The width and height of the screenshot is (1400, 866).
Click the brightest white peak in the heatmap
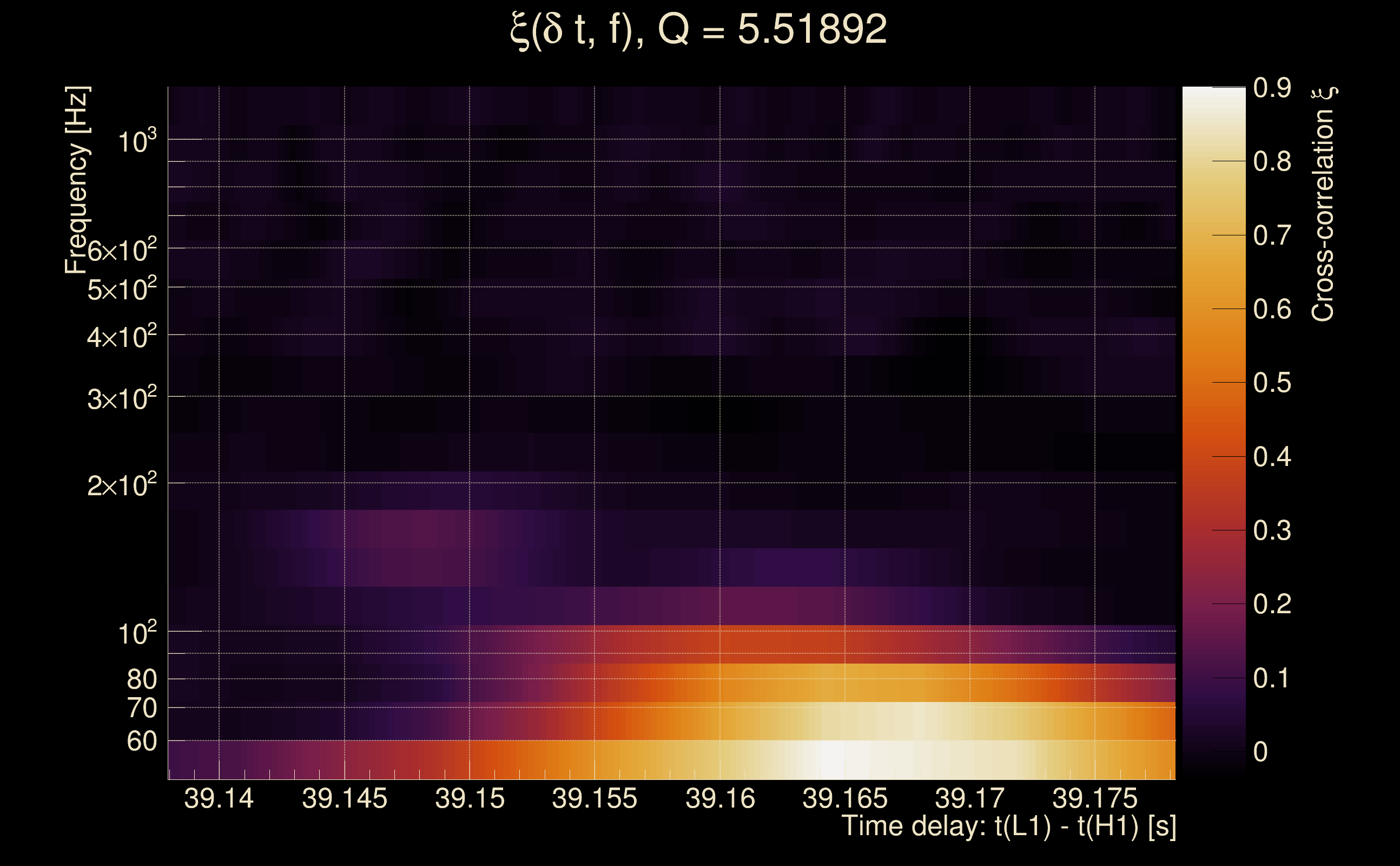click(x=833, y=759)
